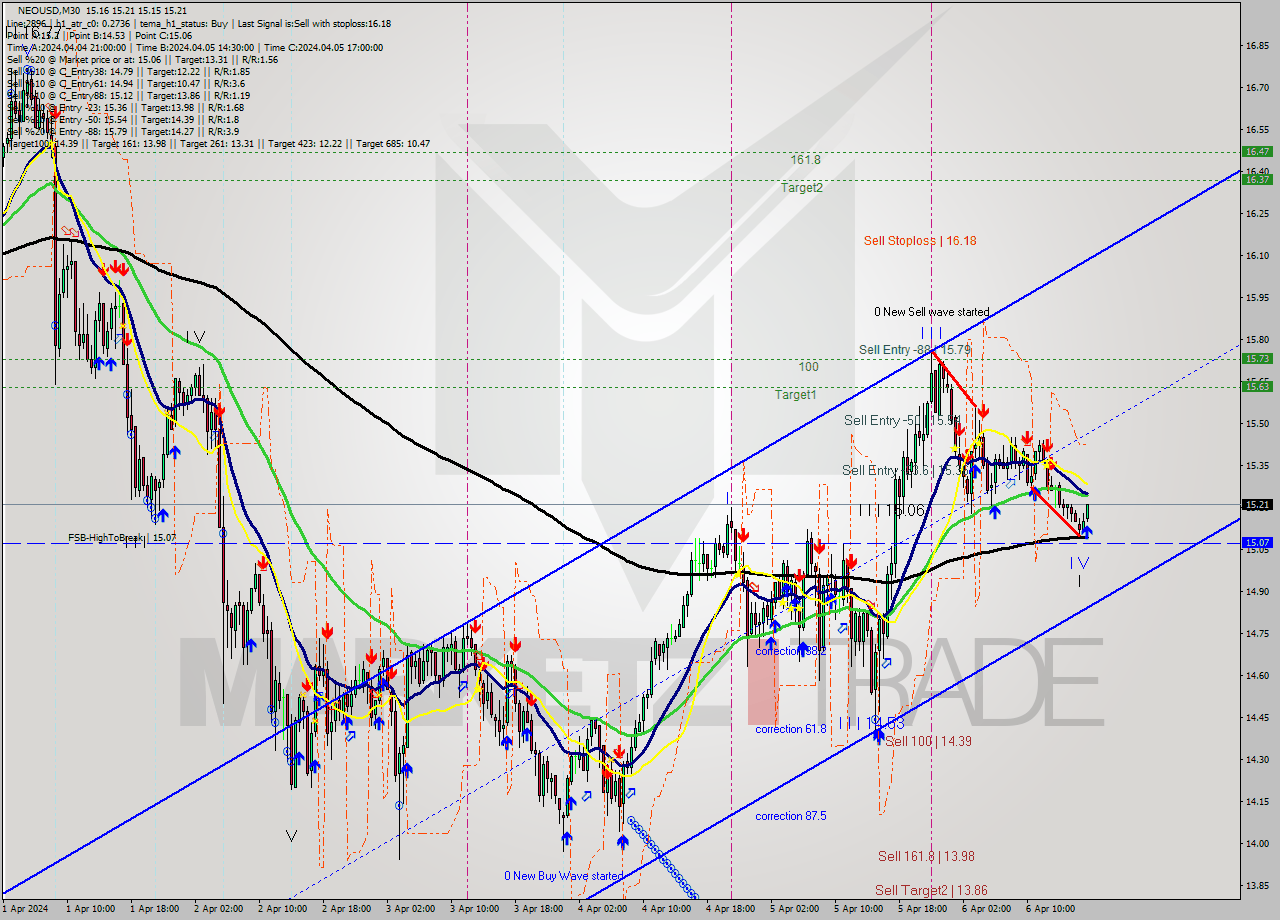
Task: Click the green 16.47 price tag
Action: coord(1257,151)
